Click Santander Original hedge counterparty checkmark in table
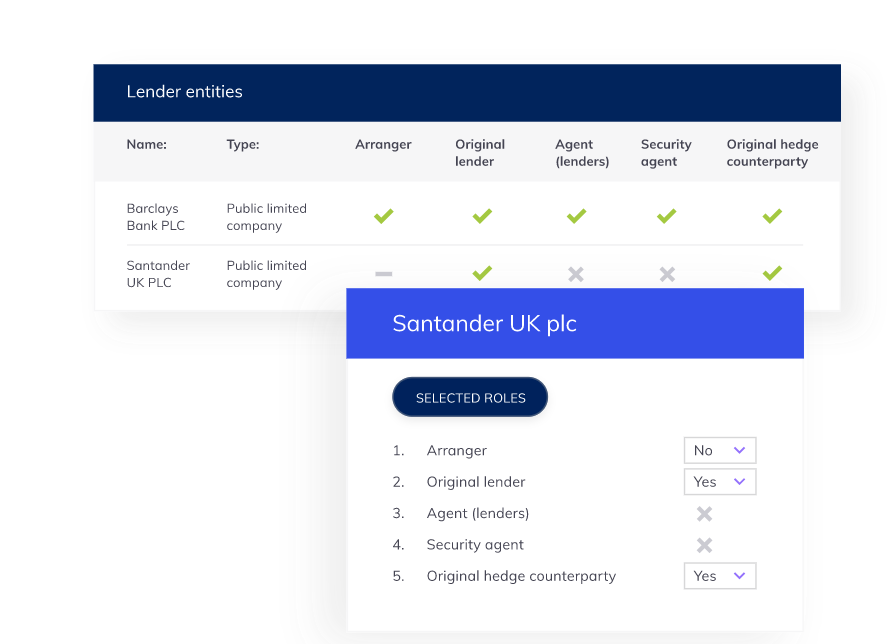The width and height of the screenshot is (894, 644). pos(772,273)
